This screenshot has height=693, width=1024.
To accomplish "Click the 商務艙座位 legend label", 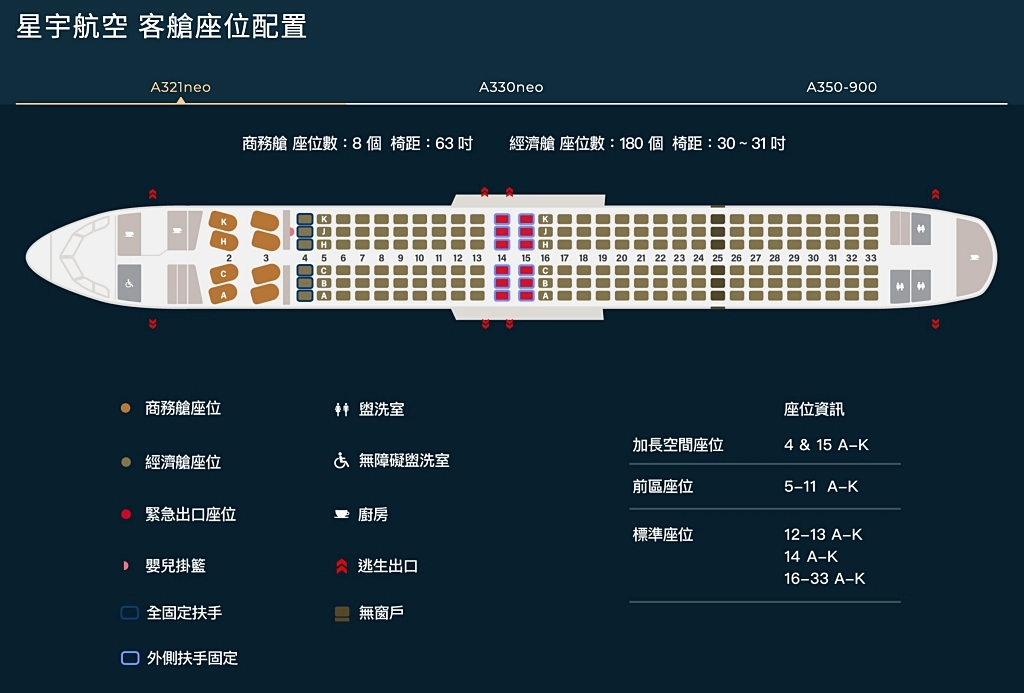I will coord(183,408).
